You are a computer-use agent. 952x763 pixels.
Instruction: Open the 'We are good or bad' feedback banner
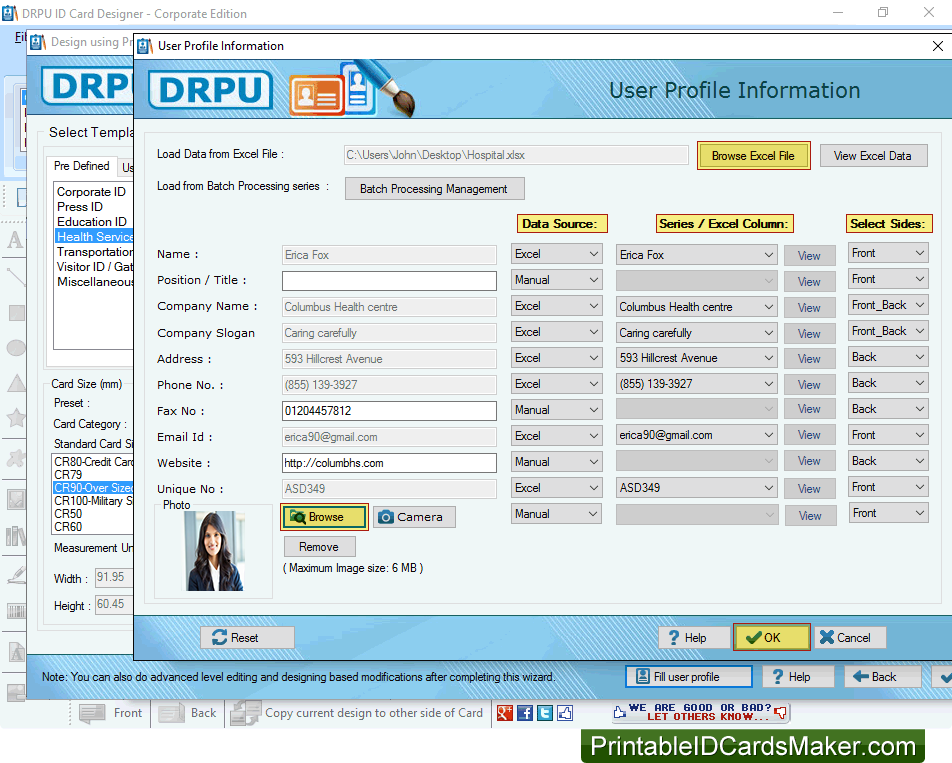click(x=700, y=712)
